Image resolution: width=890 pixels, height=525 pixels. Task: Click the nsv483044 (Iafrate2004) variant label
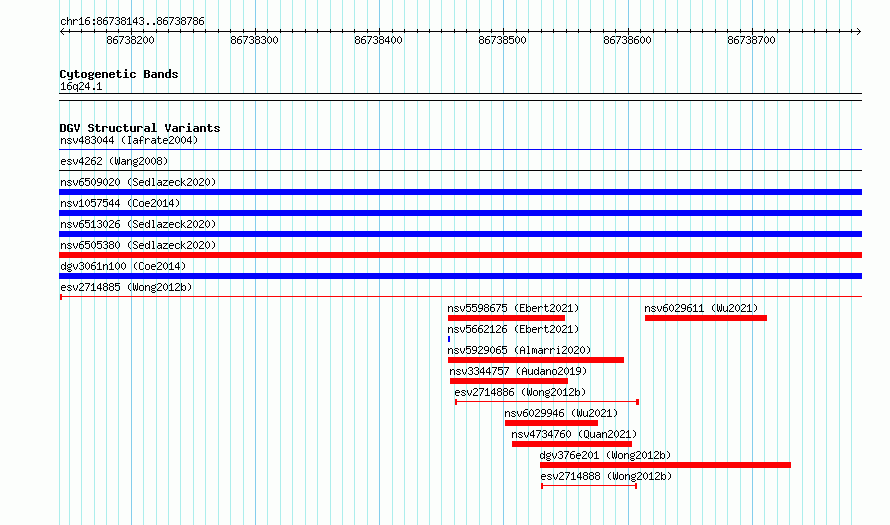[x=129, y=140]
